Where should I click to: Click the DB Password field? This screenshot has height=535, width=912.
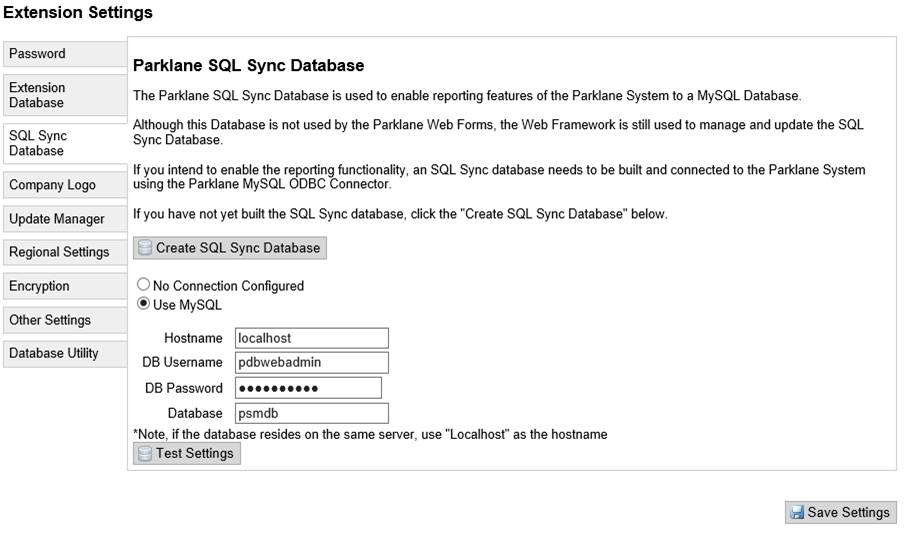[x=308, y=388]
